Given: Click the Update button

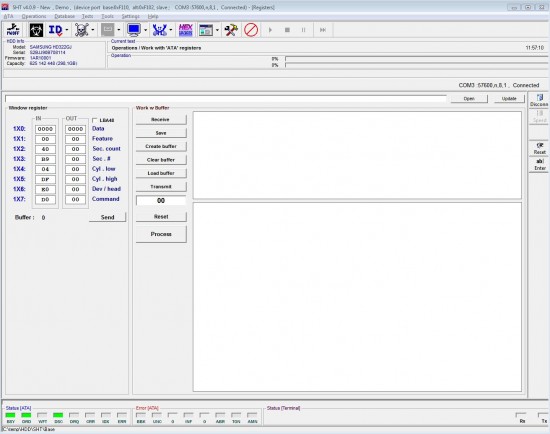Looking at the screenshot, I should (509, 99).
